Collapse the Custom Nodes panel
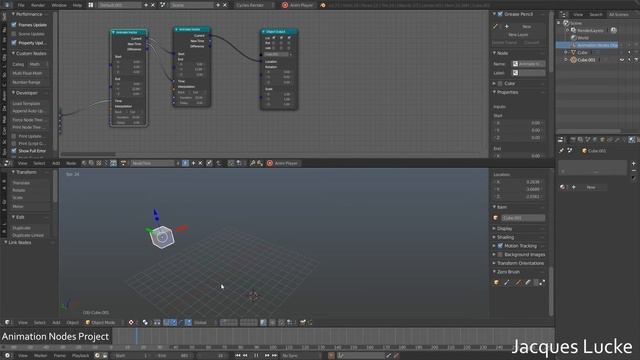This screenshot has width=640, height=360. pos(13,53)
